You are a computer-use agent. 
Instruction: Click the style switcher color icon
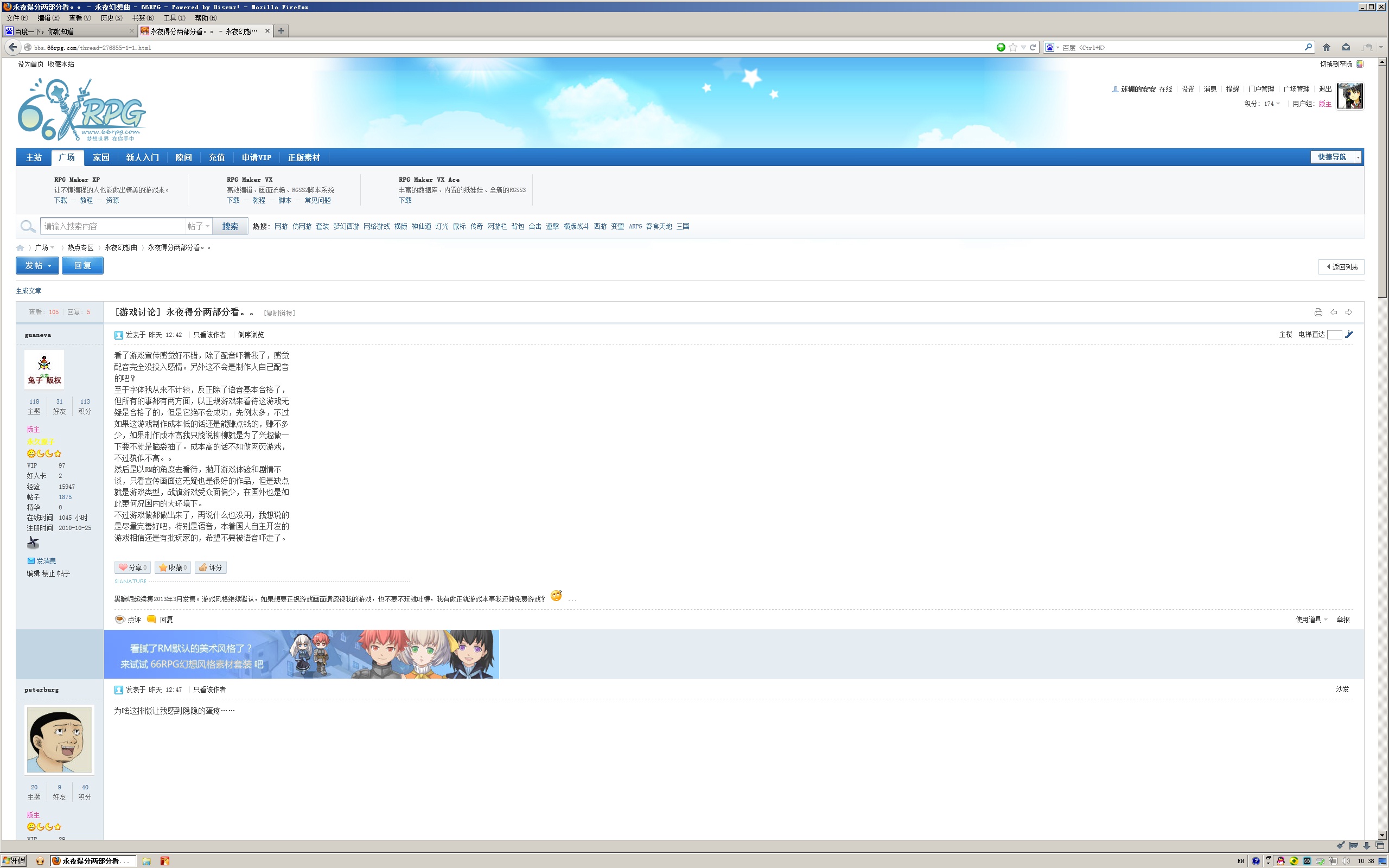coord(1359,65)
